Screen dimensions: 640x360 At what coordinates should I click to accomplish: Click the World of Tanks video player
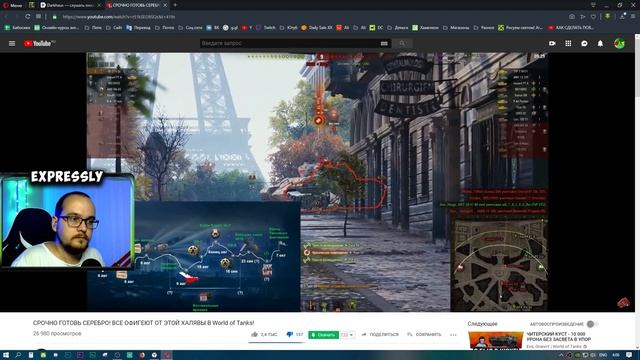click(x=317, y=182)
